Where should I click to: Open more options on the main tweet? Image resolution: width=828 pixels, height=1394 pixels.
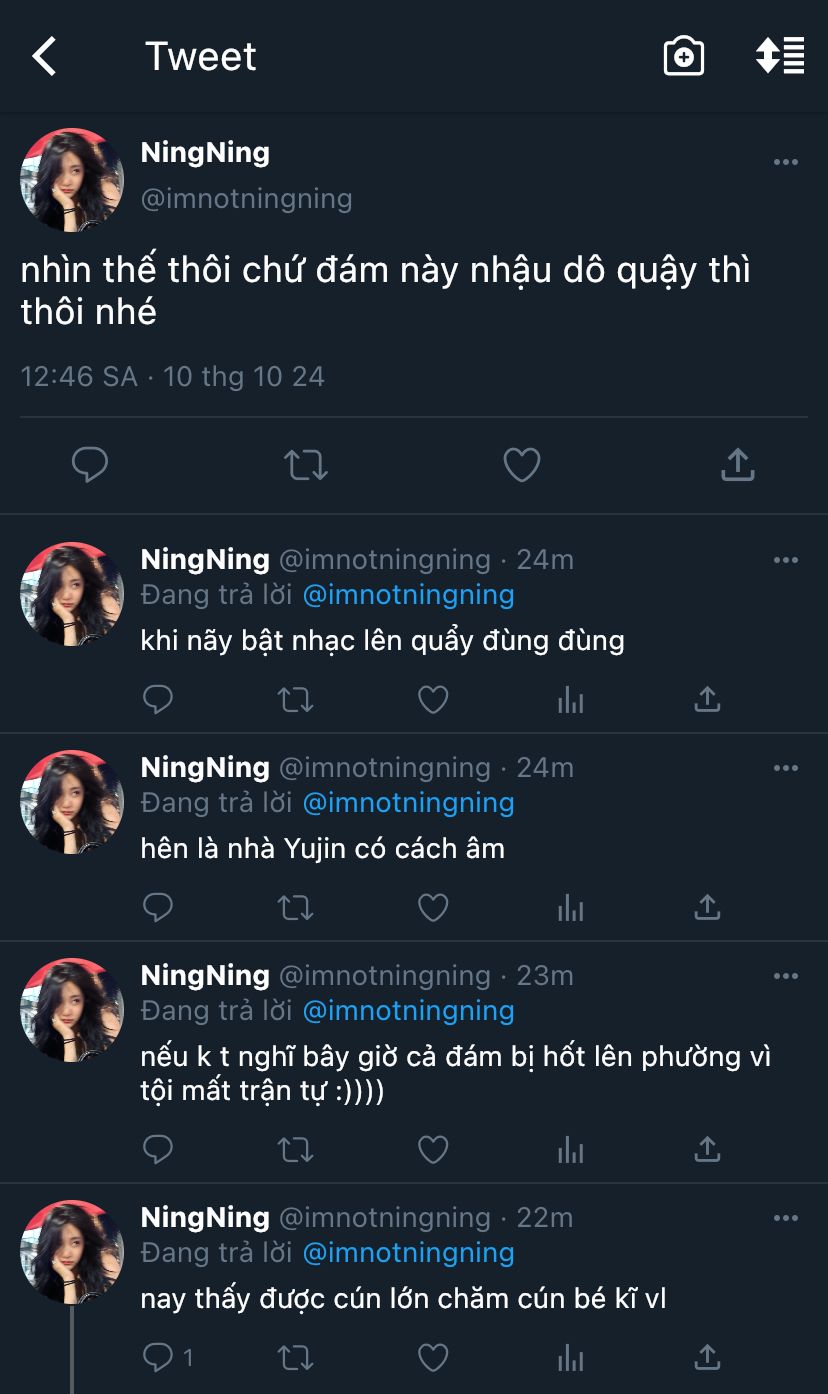(x=786, y=163)
